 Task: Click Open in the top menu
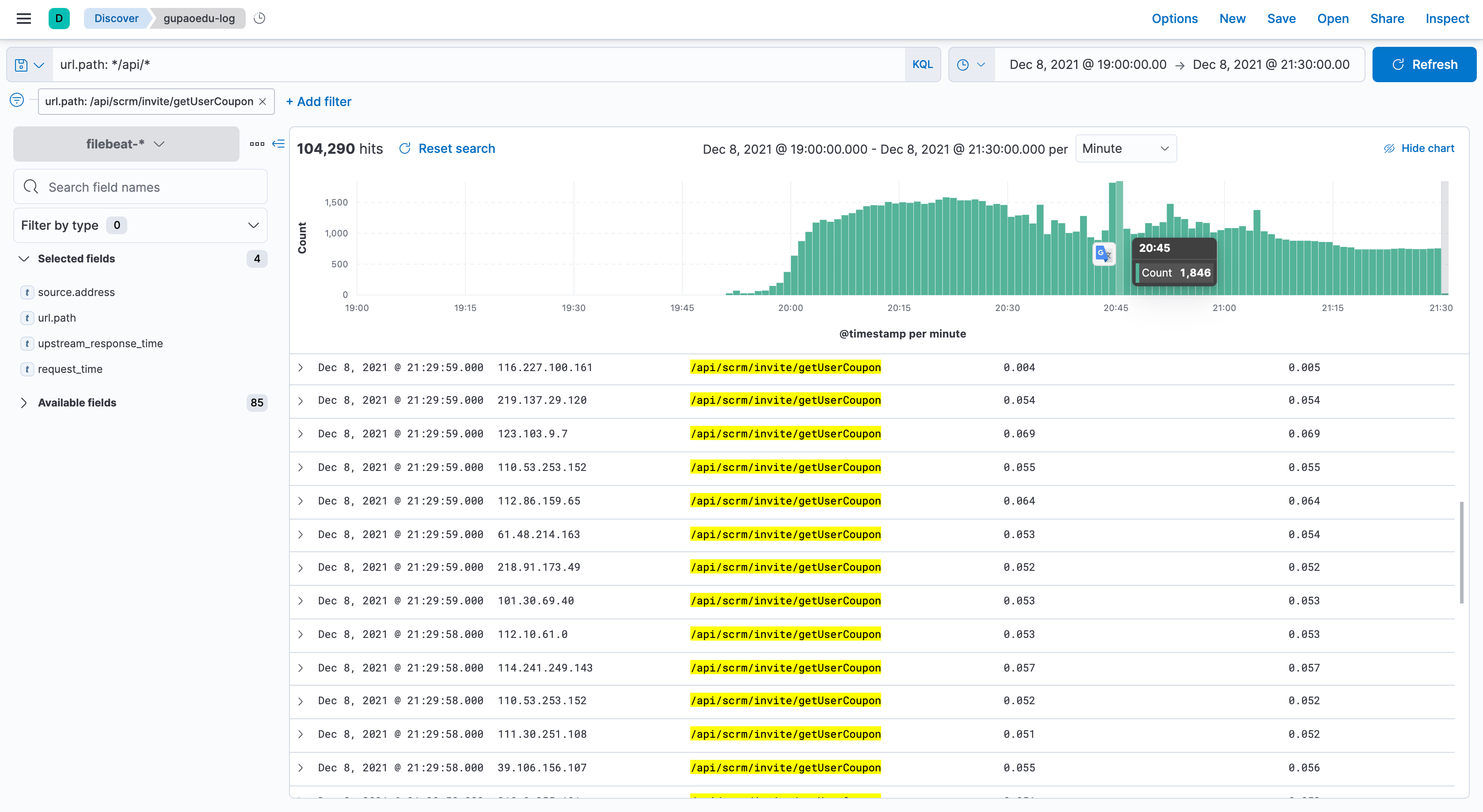pos(1333,19)
